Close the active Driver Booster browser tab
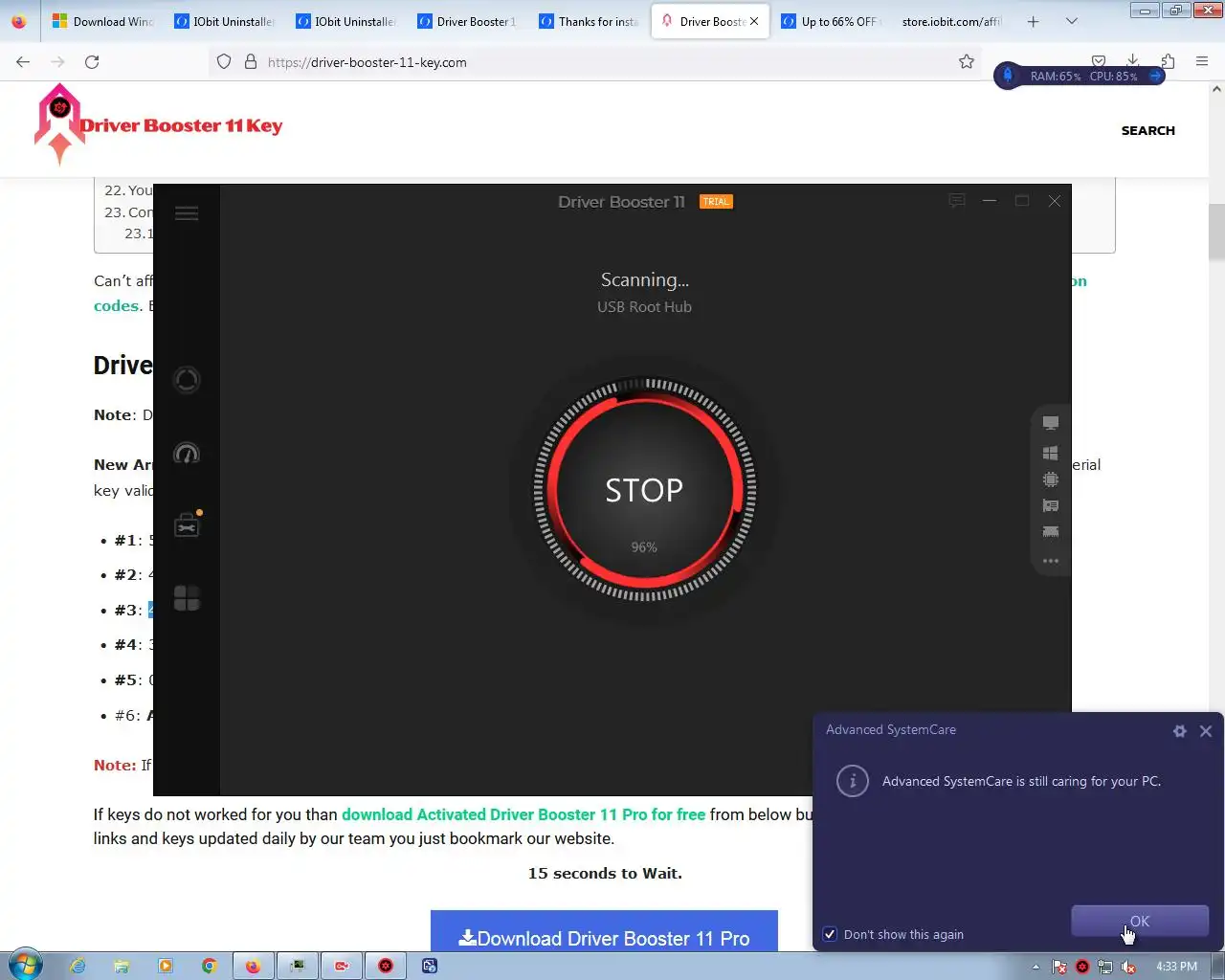This screenshot has width=1225, height=980. click(x=754, y=21)
